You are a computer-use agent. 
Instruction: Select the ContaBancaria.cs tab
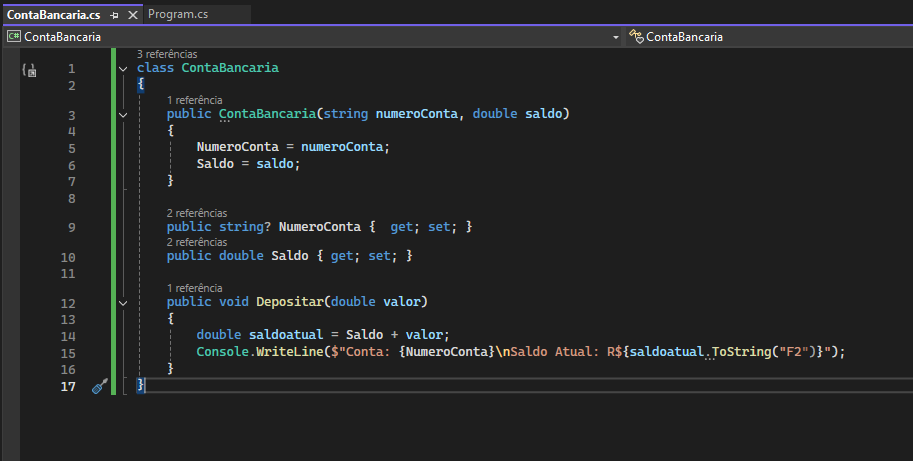pyautogui.click(x=54, y=15)
